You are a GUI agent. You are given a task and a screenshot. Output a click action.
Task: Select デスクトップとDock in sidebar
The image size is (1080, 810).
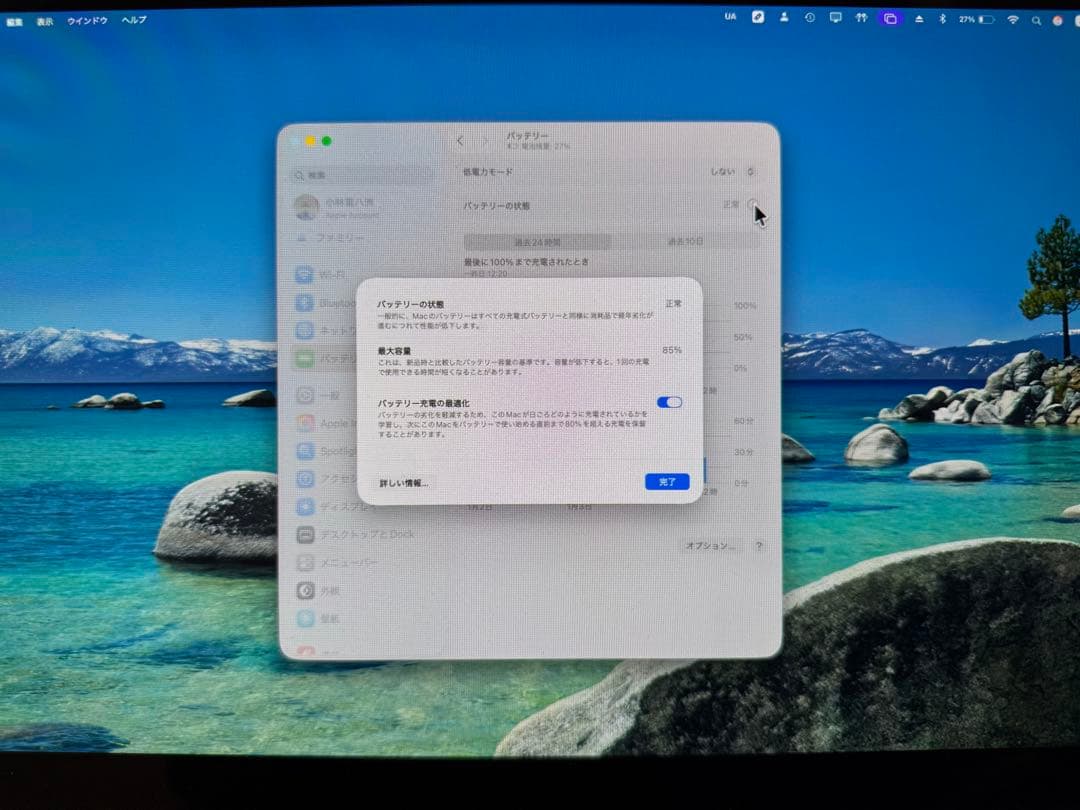coord(340,534)
